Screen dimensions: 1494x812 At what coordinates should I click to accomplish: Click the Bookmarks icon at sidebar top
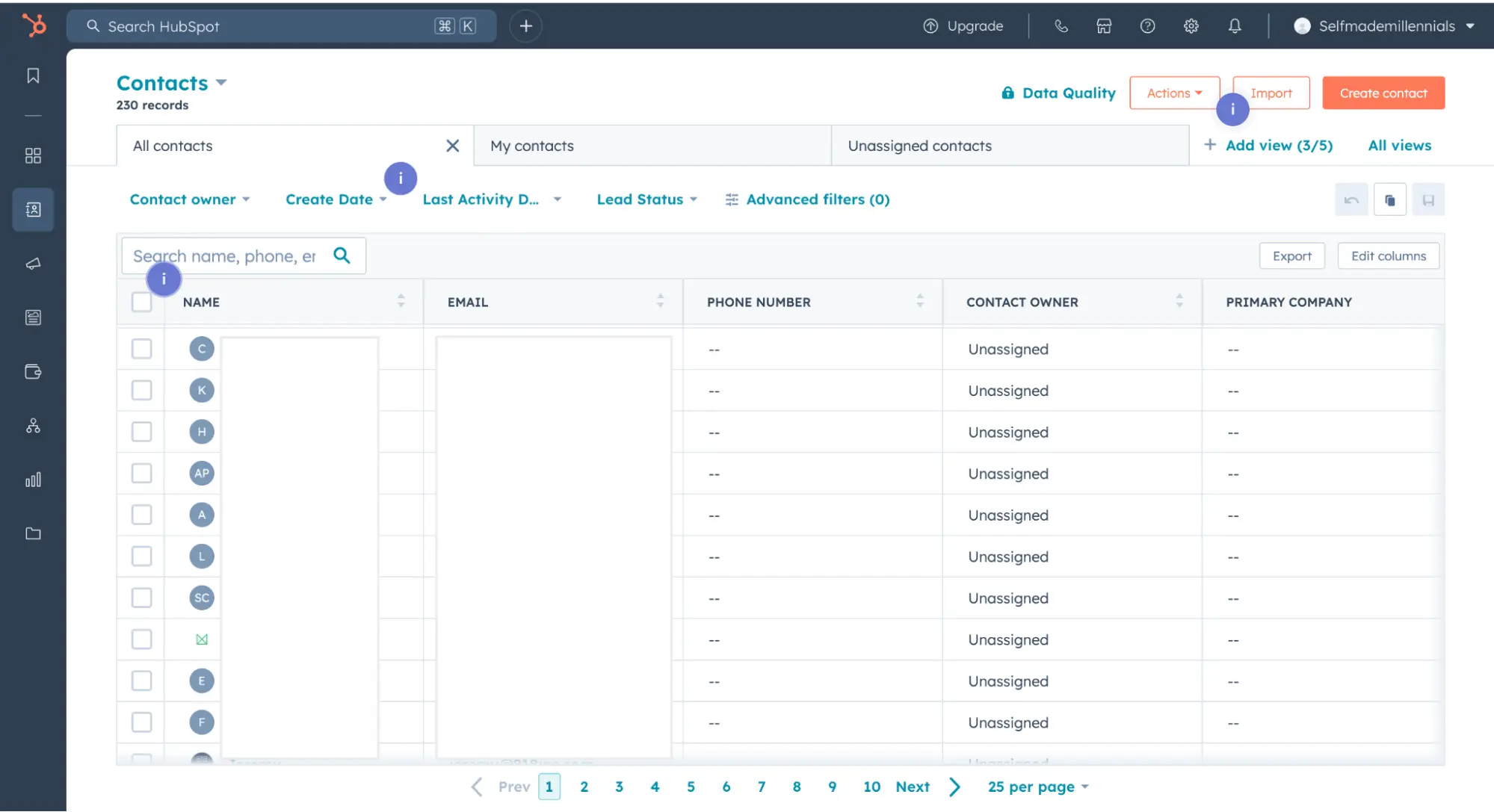32,75
